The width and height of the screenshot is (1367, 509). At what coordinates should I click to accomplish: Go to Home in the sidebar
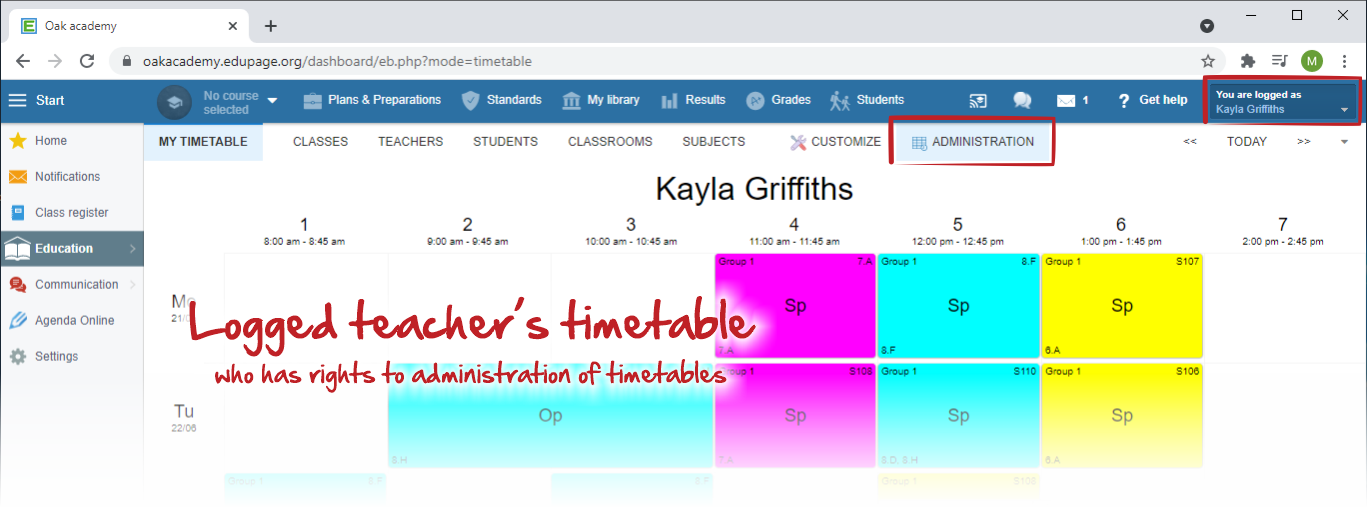72,141
